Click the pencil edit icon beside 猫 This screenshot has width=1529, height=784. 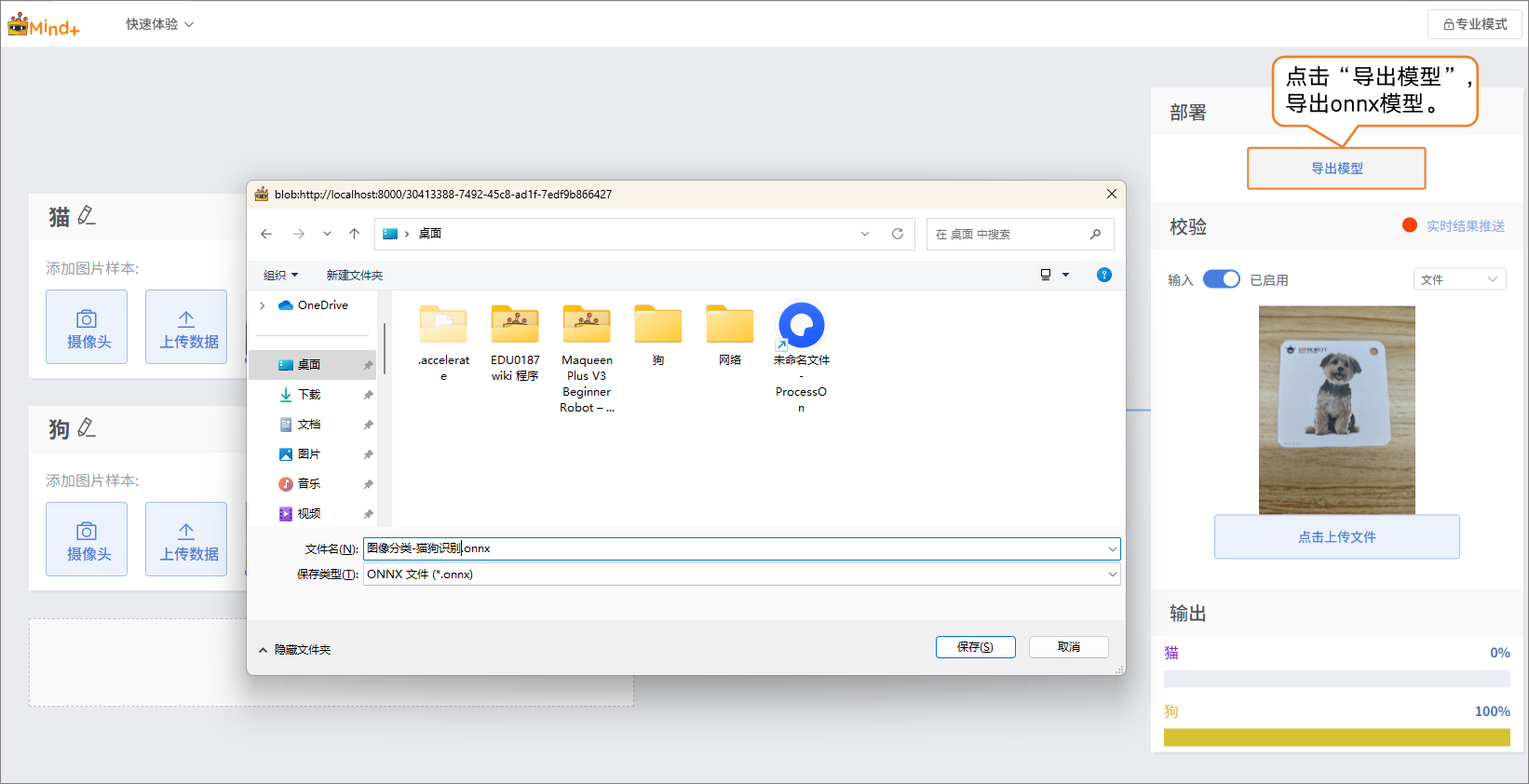point(87,216)
